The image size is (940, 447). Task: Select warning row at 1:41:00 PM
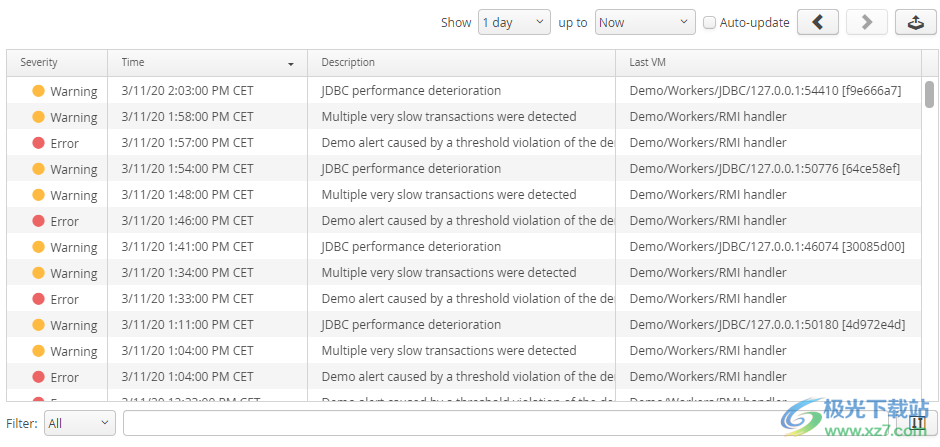[464, 246]
